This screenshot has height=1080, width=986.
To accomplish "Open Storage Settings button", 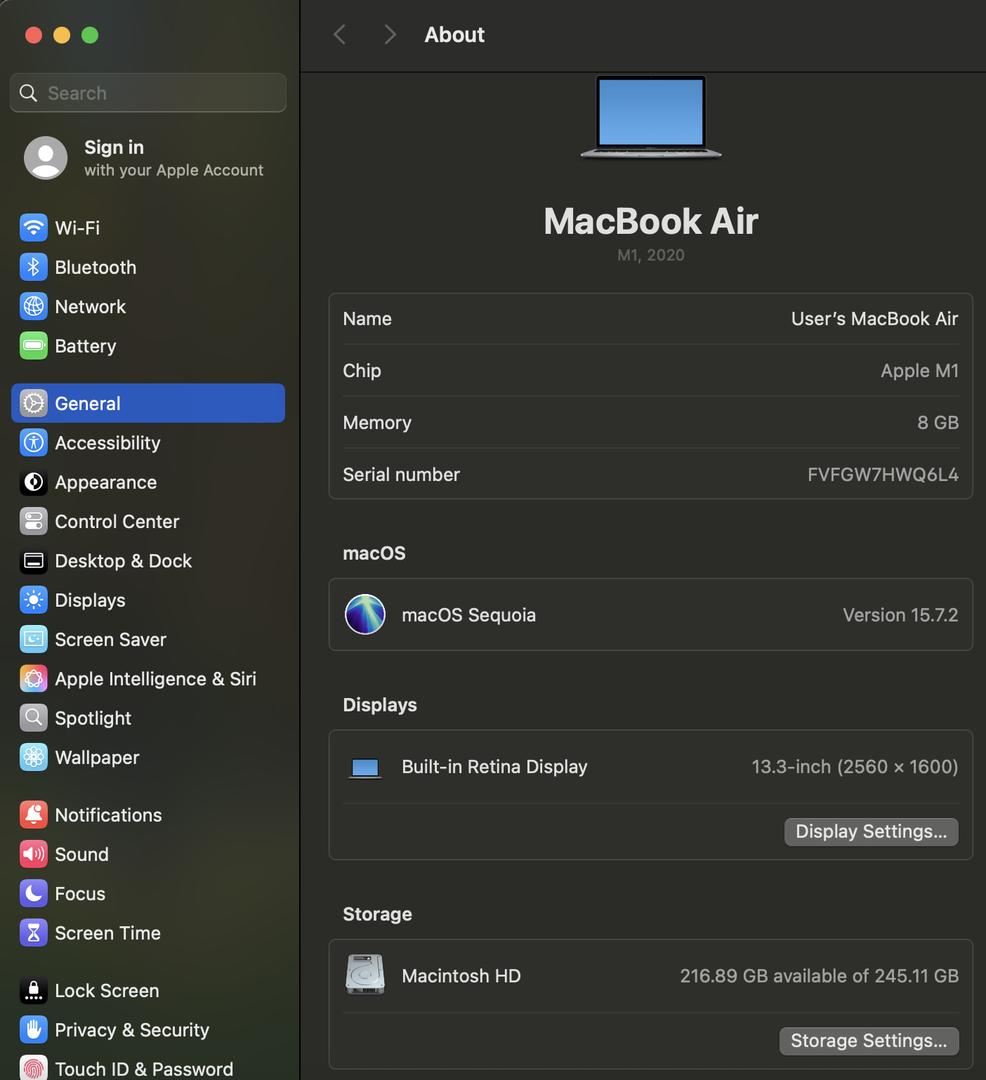I will [x=868, y=1041].
